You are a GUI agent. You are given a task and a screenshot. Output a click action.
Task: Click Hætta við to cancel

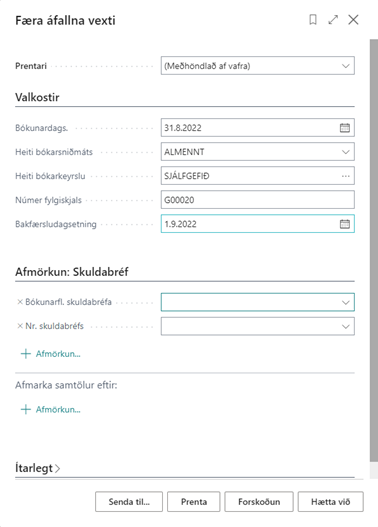pyautogui.click(x=331, y=502)
